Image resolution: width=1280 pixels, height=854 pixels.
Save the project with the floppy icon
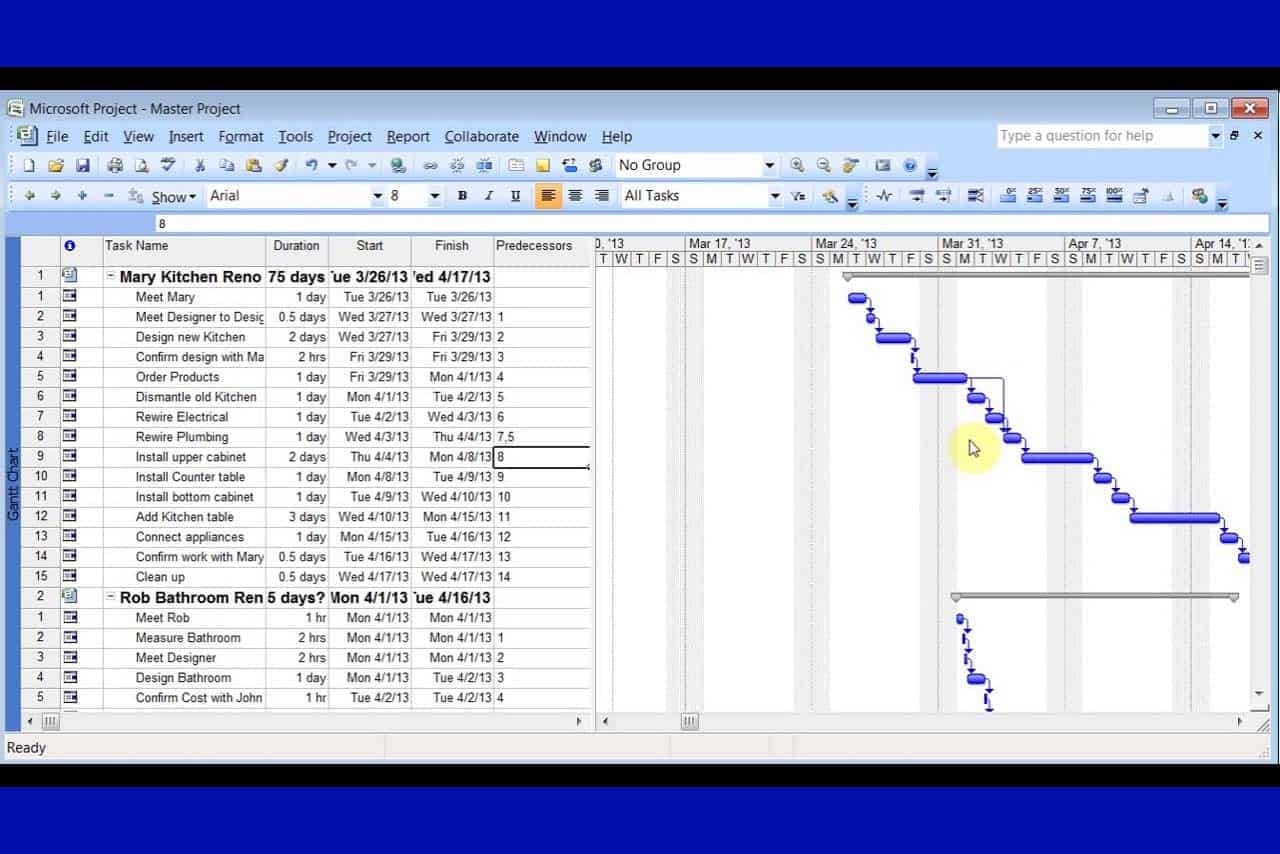pos(82,166)
